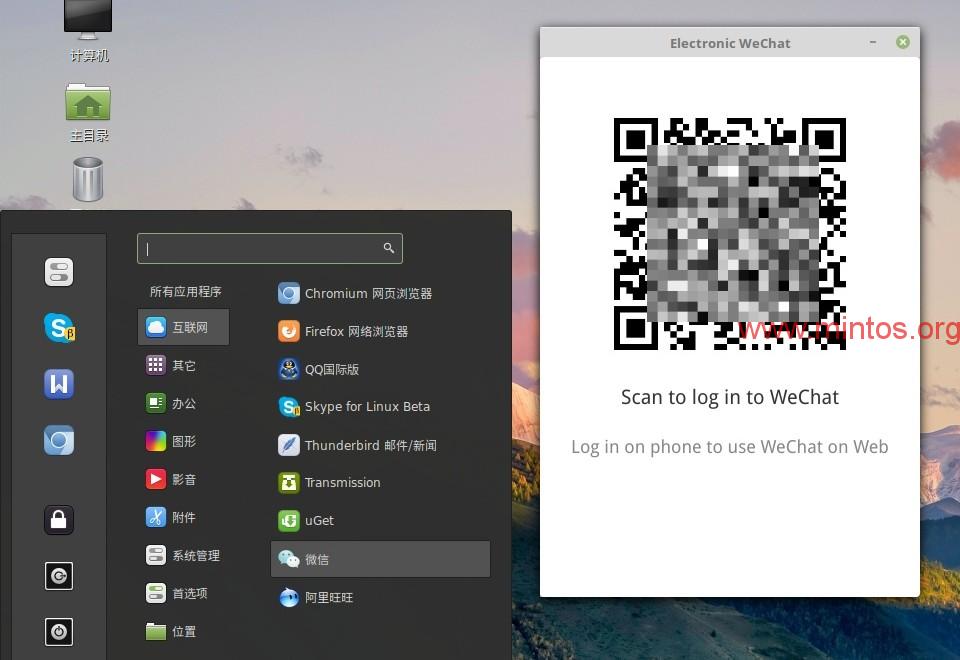Viewport: 960px width, 660px height.
Task: Click the WeChat login QR code
Action: pyautogui.click(x=730, y=233)
